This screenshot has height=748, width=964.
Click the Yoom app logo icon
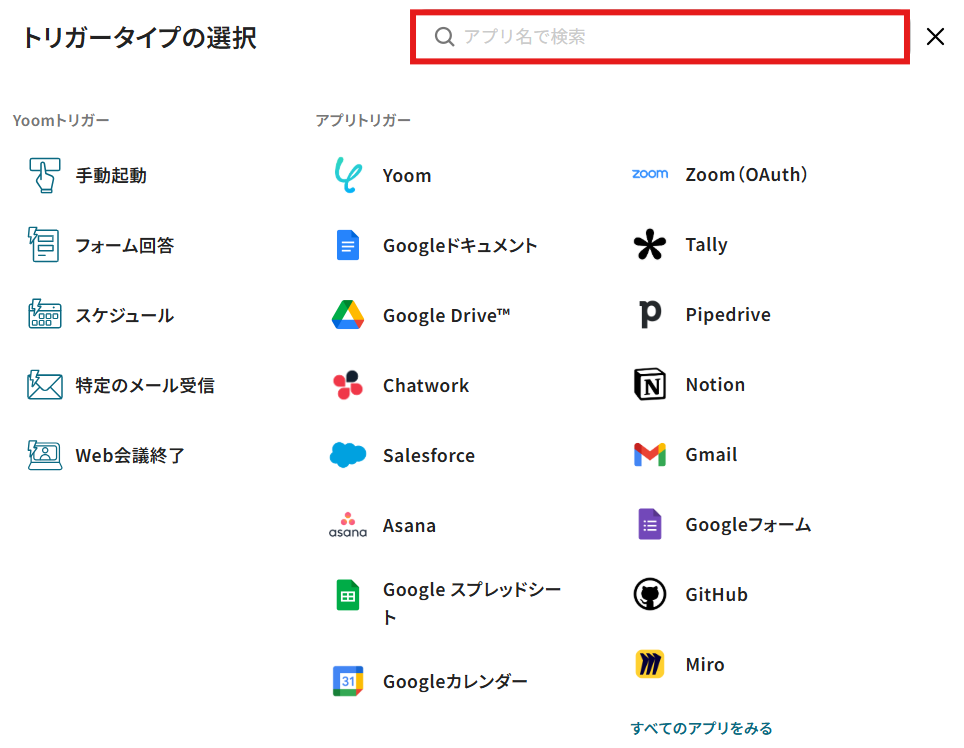pyautogui.click(x=348, y=175)
